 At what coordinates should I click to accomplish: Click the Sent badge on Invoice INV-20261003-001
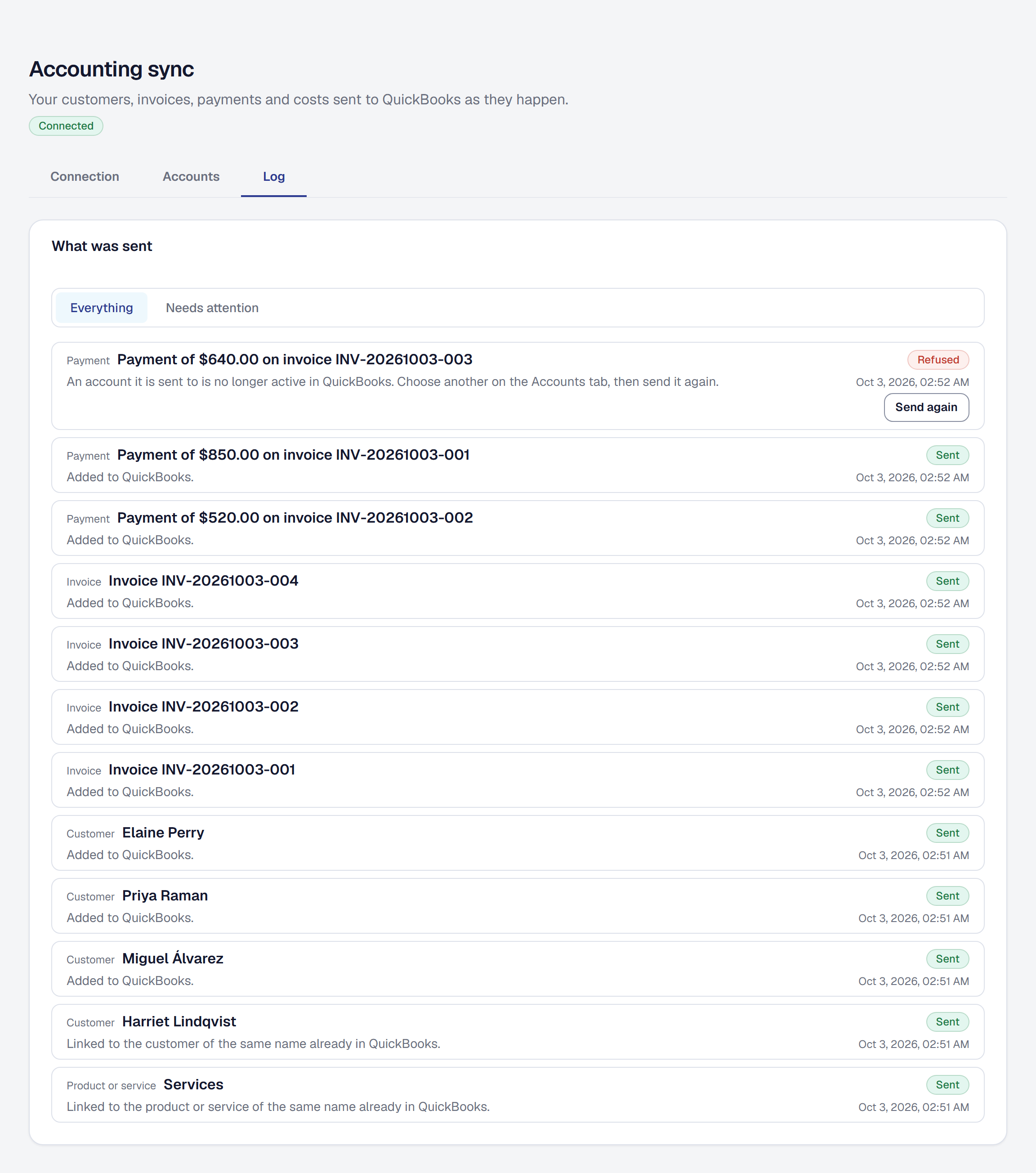(x=947, y=770)
